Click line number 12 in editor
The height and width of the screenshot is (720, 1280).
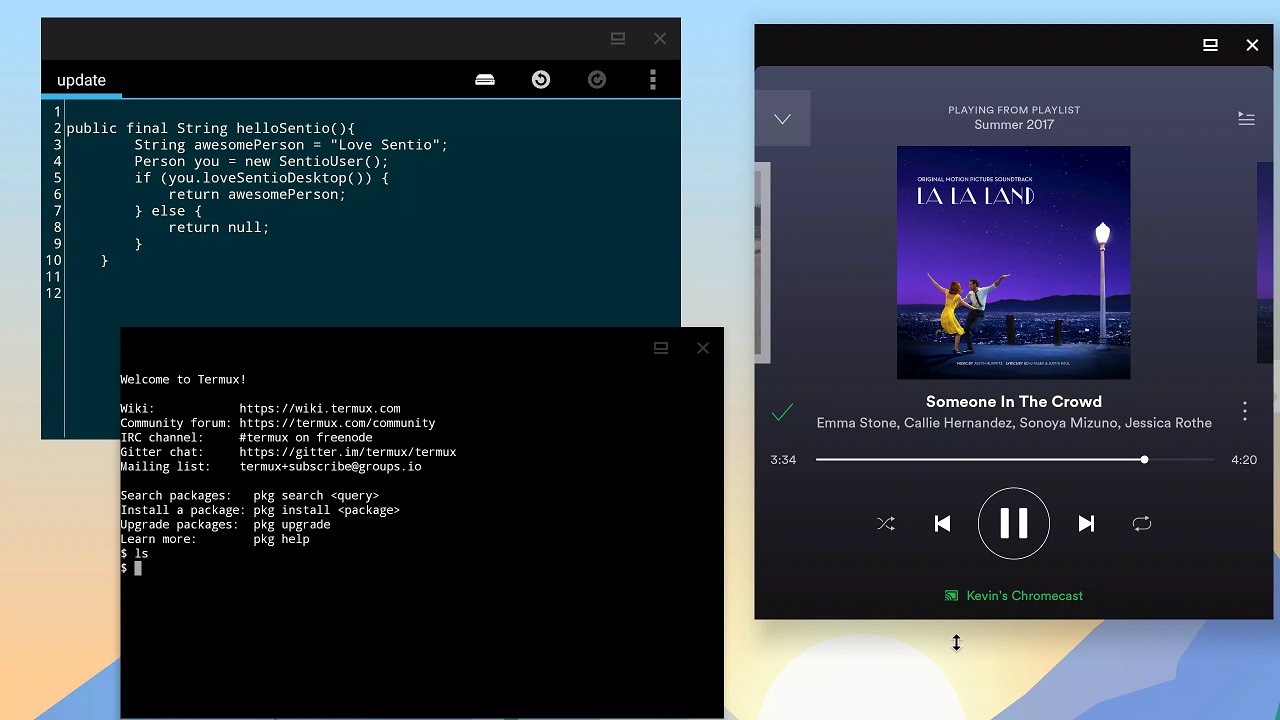[53, 293]
